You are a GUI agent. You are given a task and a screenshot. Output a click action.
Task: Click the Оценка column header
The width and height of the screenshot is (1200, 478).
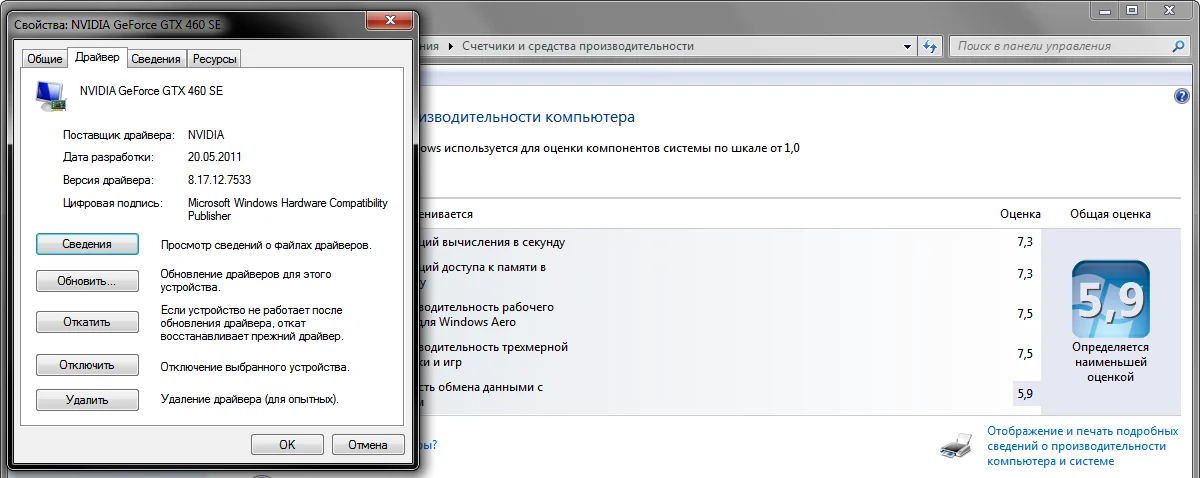pos(1020,214)
